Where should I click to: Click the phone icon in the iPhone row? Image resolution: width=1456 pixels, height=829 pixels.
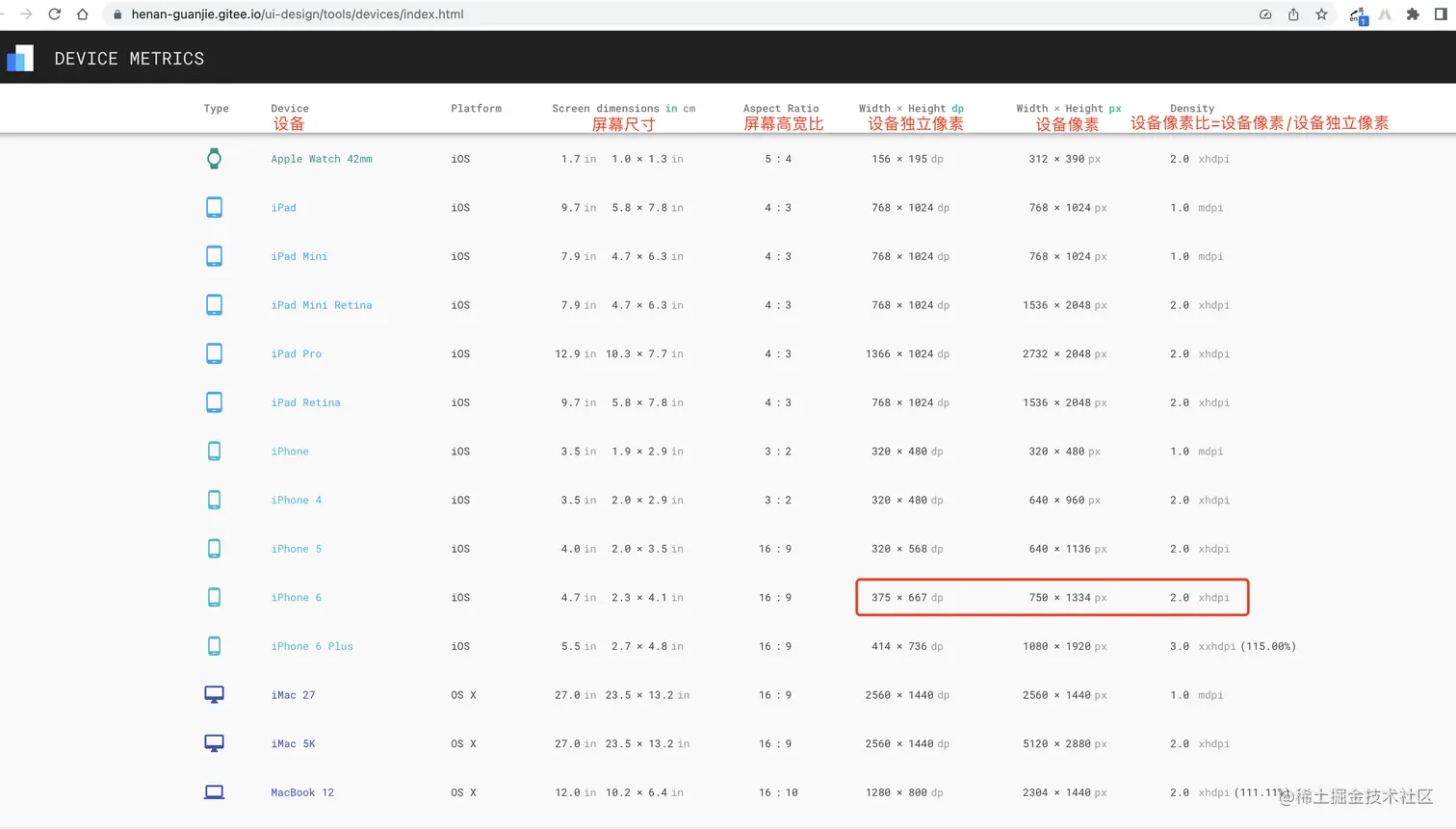click(x=214, y=451)
